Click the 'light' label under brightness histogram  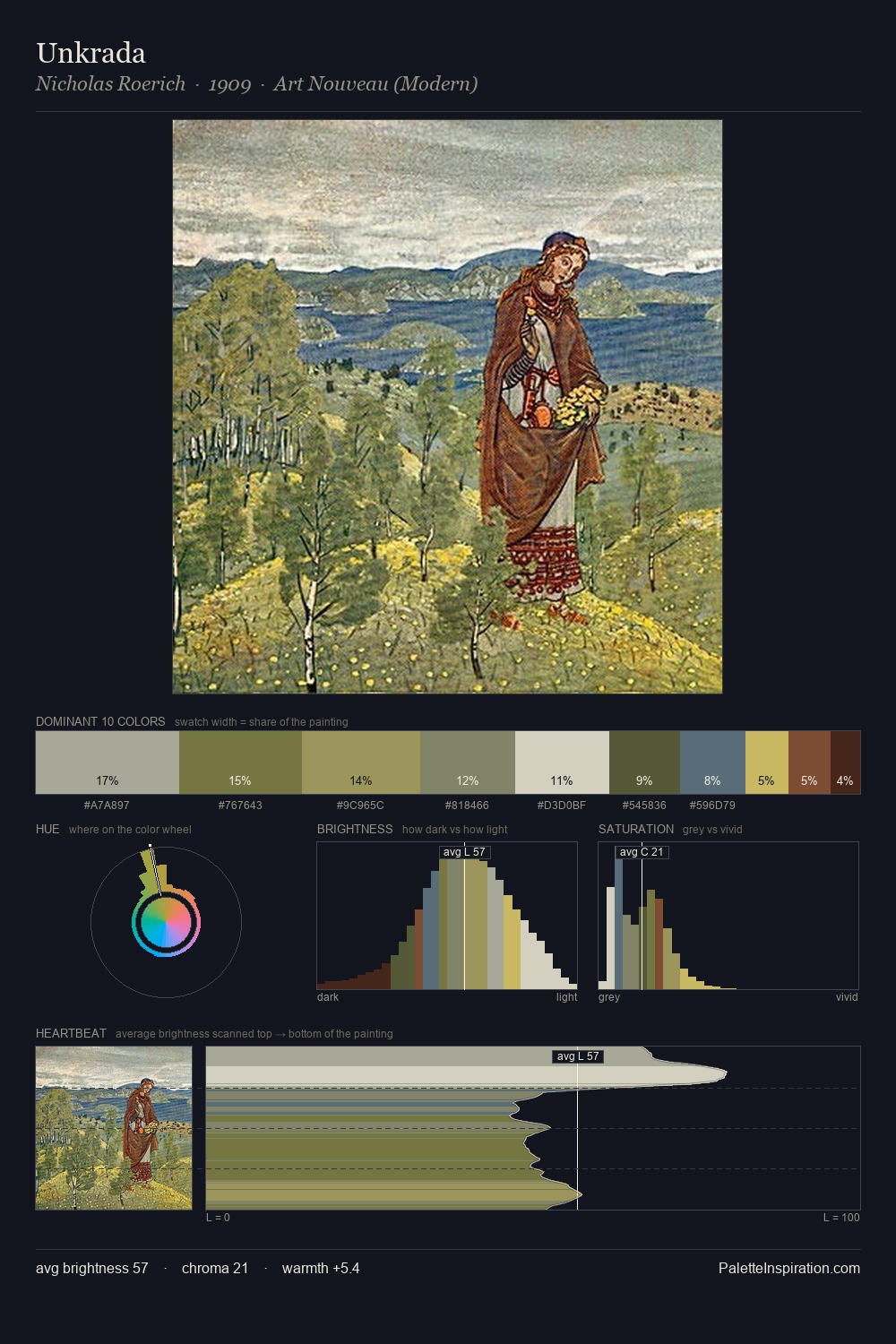(567, 997)
